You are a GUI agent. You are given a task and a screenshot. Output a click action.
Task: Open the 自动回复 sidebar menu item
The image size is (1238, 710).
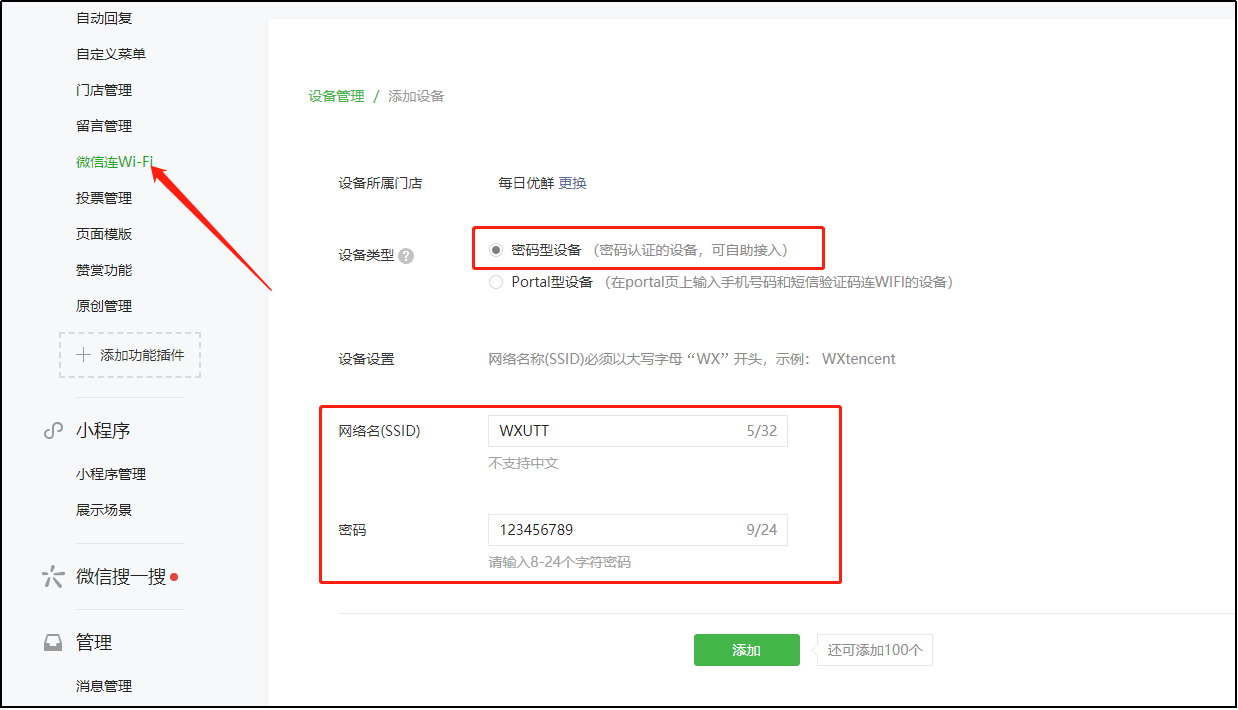(104, 18)
